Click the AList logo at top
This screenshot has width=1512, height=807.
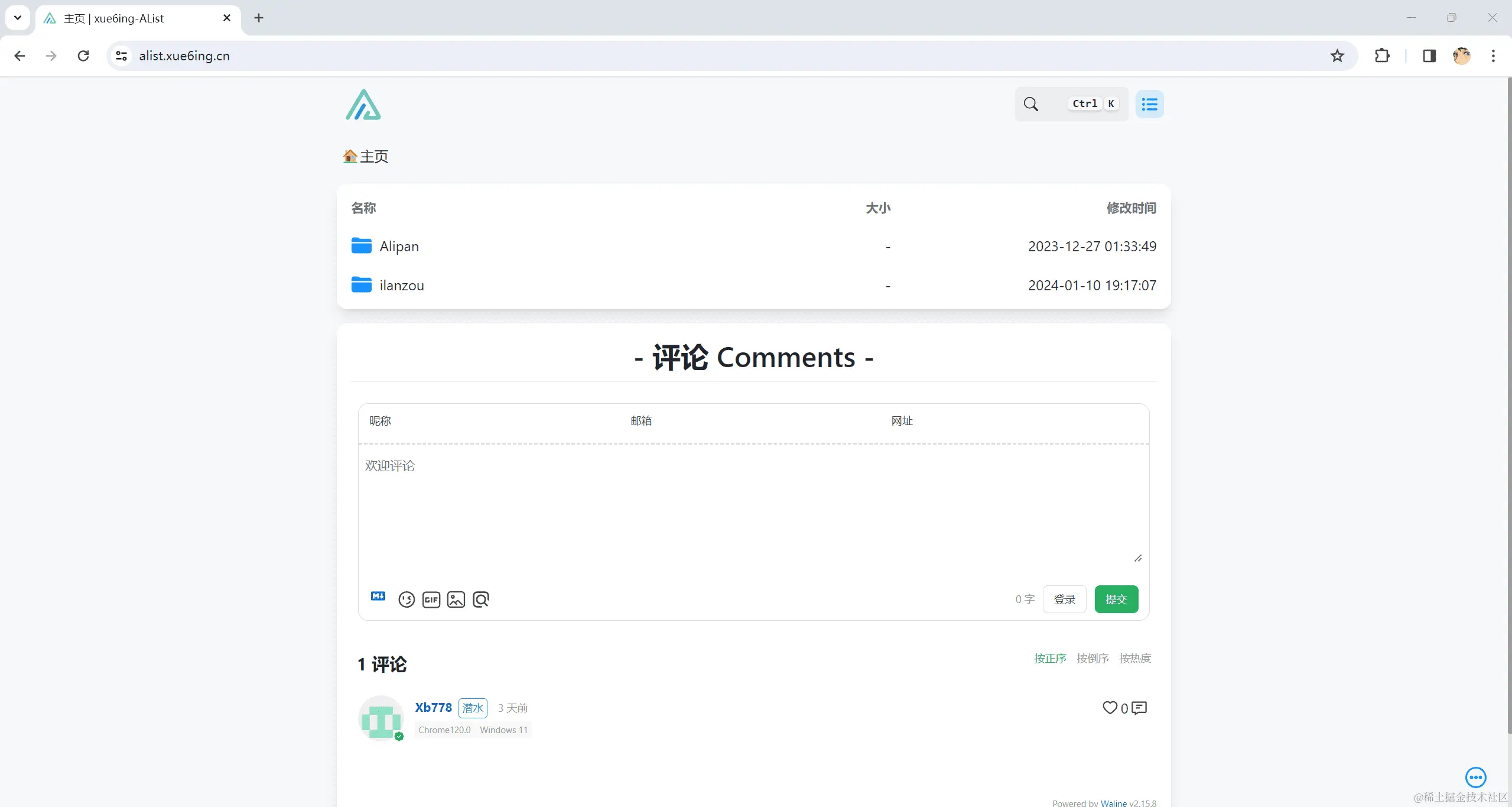click(363, 105)
